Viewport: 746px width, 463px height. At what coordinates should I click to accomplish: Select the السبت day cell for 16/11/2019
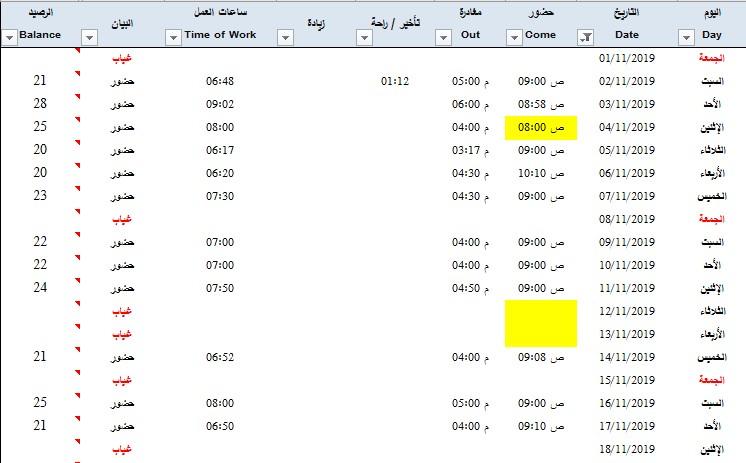[x=712, y=404]
